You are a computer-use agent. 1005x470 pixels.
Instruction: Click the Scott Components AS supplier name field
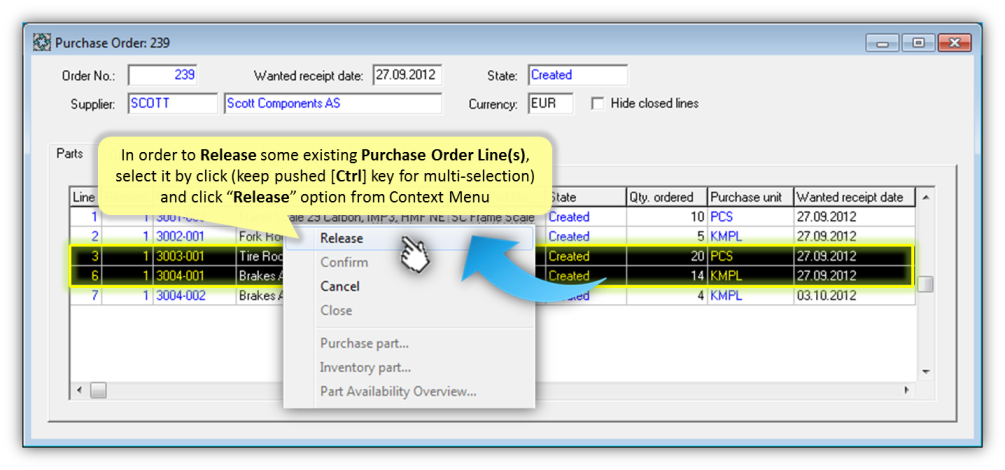point(332,104)
